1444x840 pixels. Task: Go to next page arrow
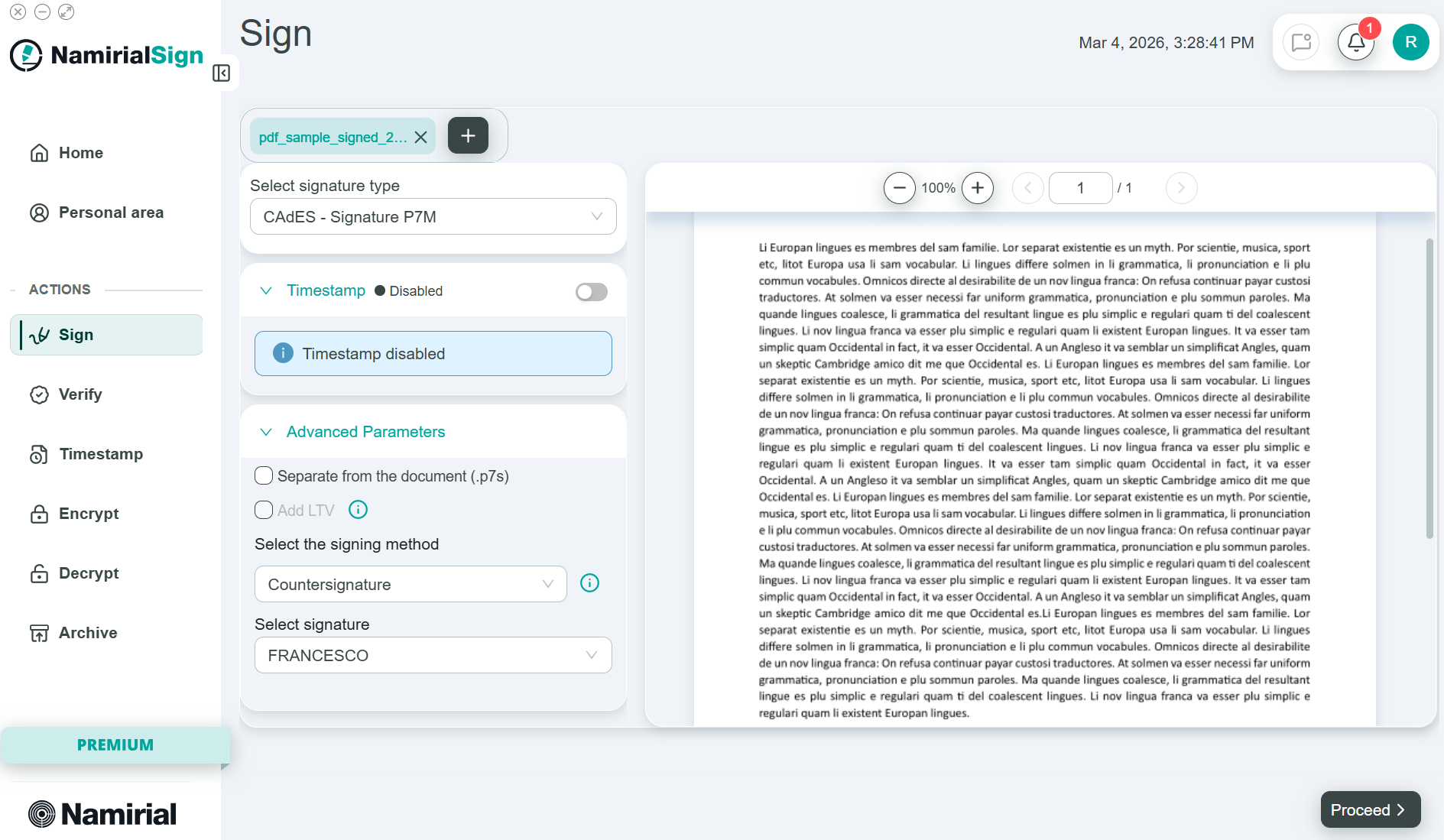click(1181, 188)
